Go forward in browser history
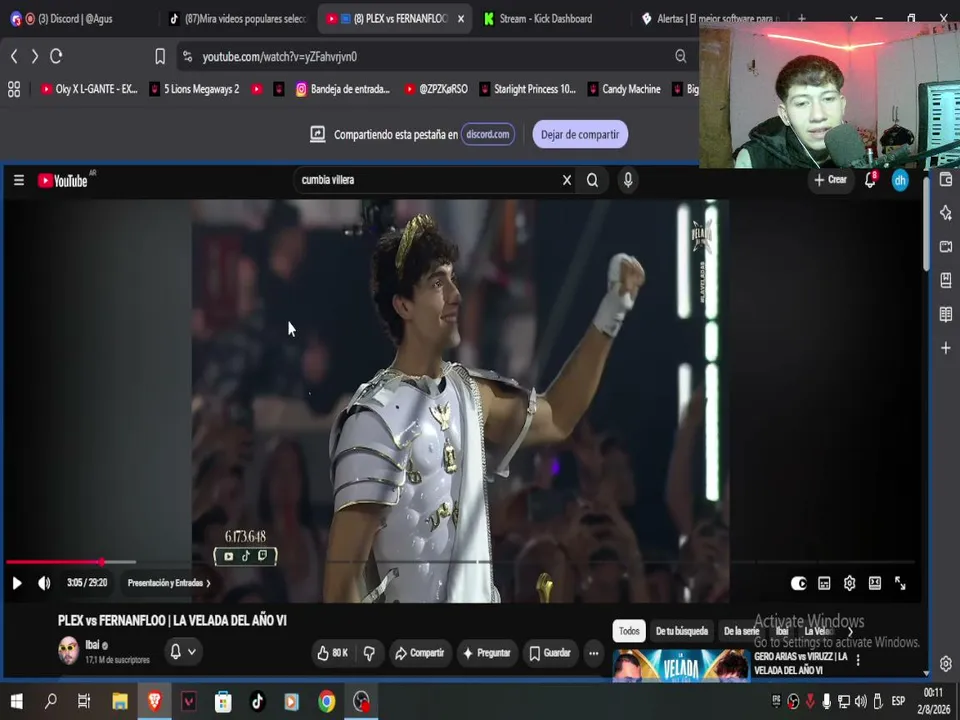This screenshot has width=960, height=720. 35,57
